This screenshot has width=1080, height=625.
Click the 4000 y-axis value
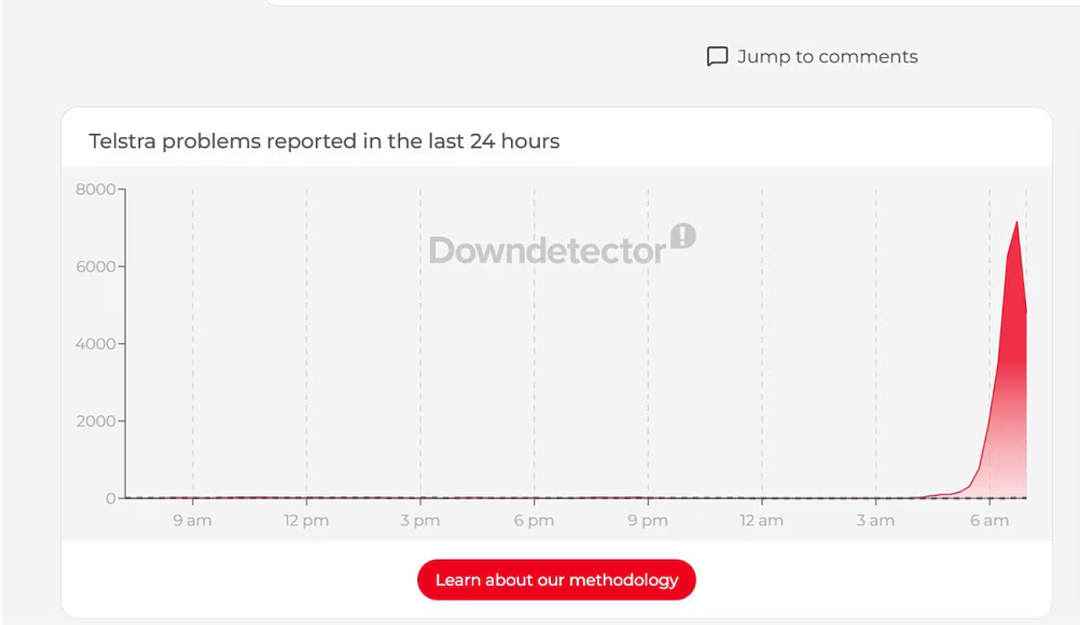[x=96, y=344]
